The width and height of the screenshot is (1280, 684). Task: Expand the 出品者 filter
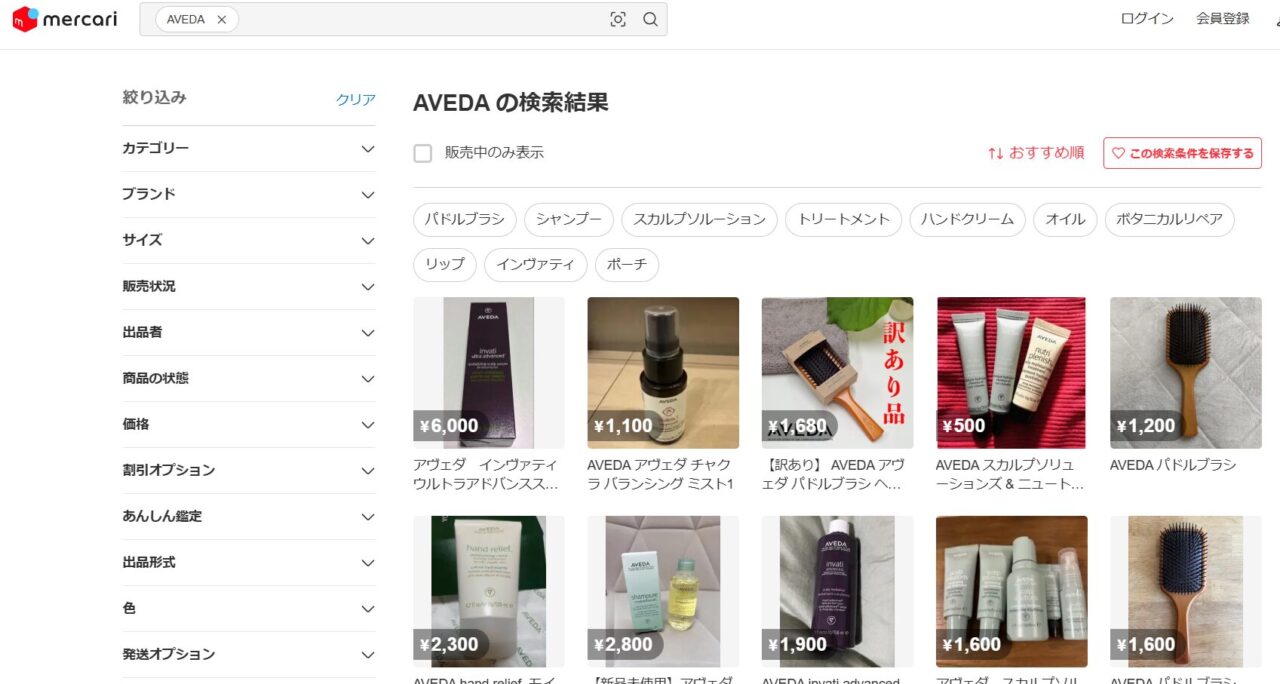point(249,332)
